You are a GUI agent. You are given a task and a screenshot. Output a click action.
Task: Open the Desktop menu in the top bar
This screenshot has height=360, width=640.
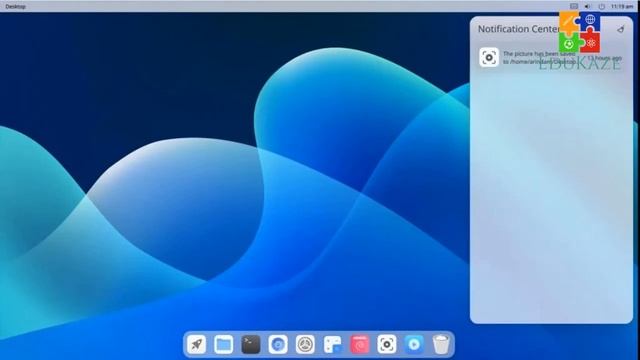16,7
